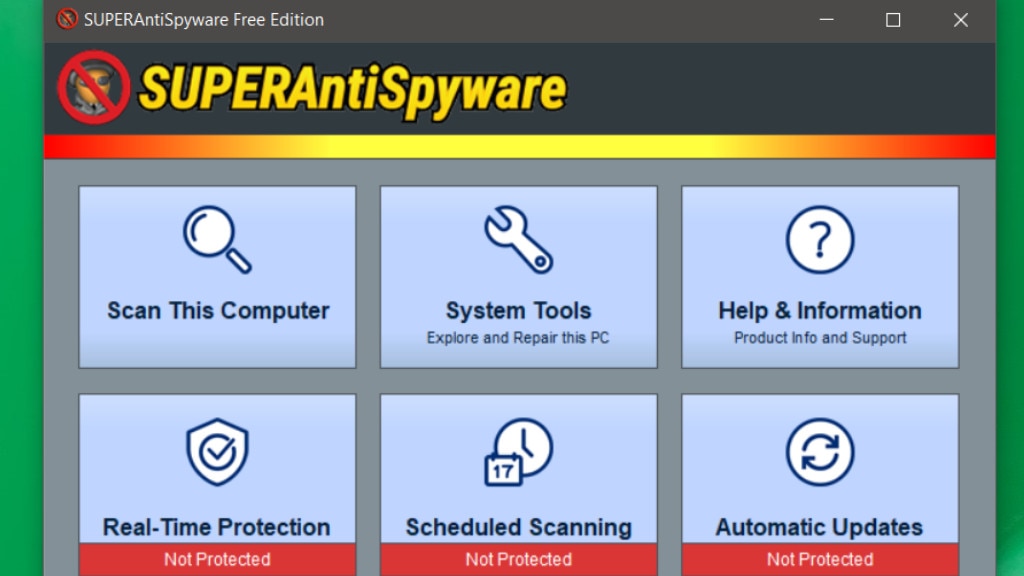Click the Scan This Computer label
The image size is (1024, 576).
click(216, 310)
